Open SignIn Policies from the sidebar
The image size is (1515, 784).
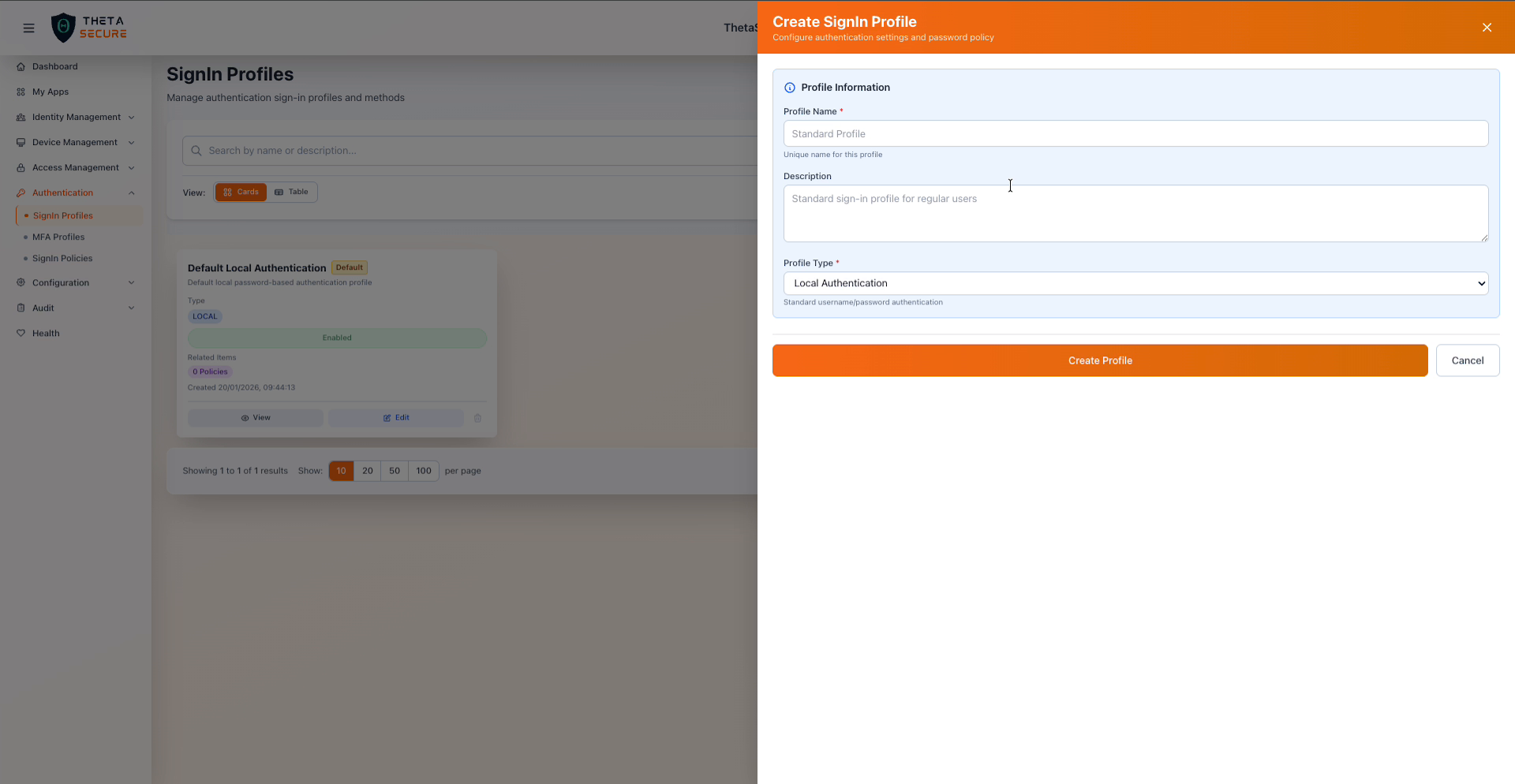pyautogui.click(x=62, y=258)
